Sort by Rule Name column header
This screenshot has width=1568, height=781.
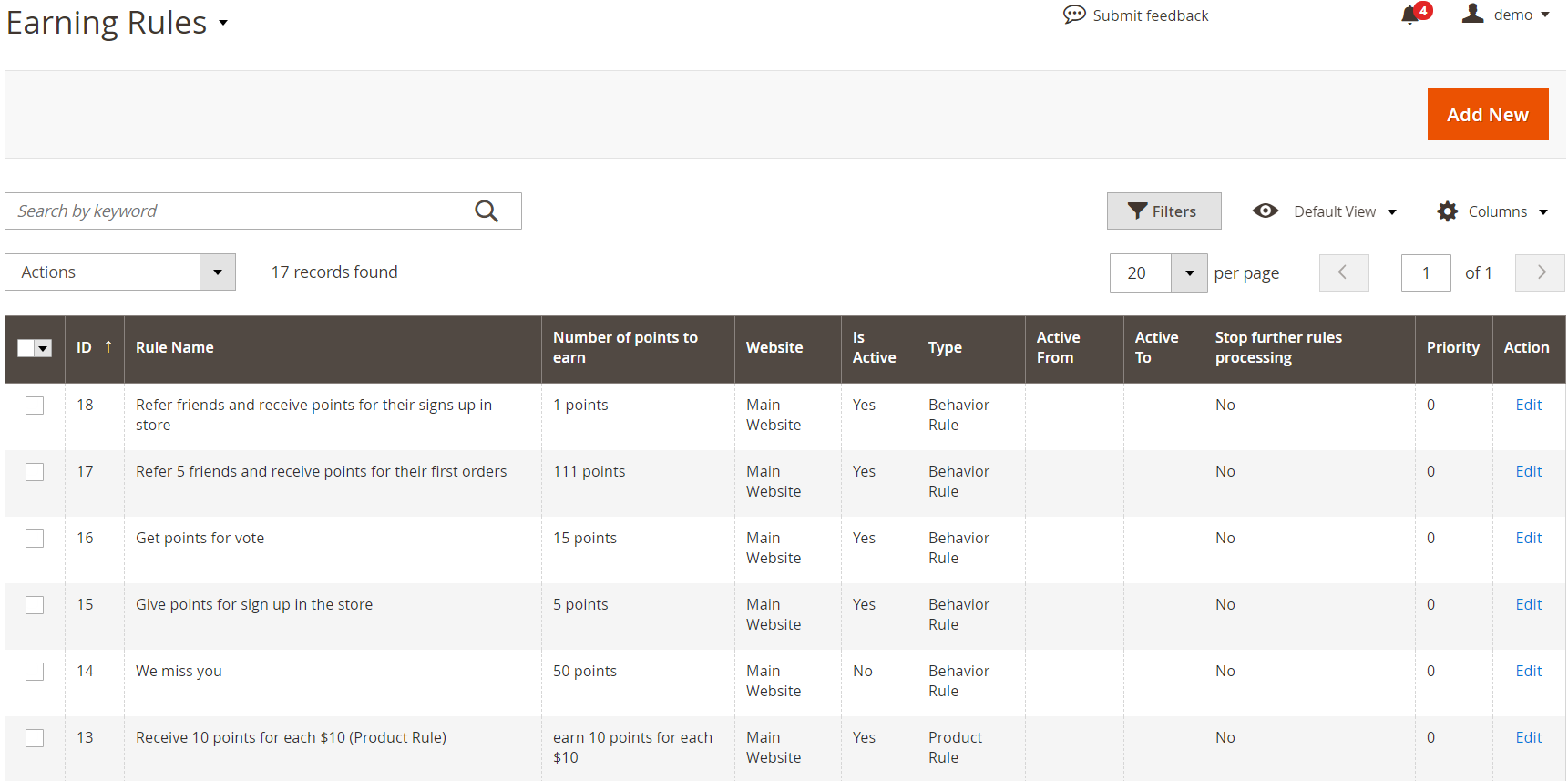(333, 348)
